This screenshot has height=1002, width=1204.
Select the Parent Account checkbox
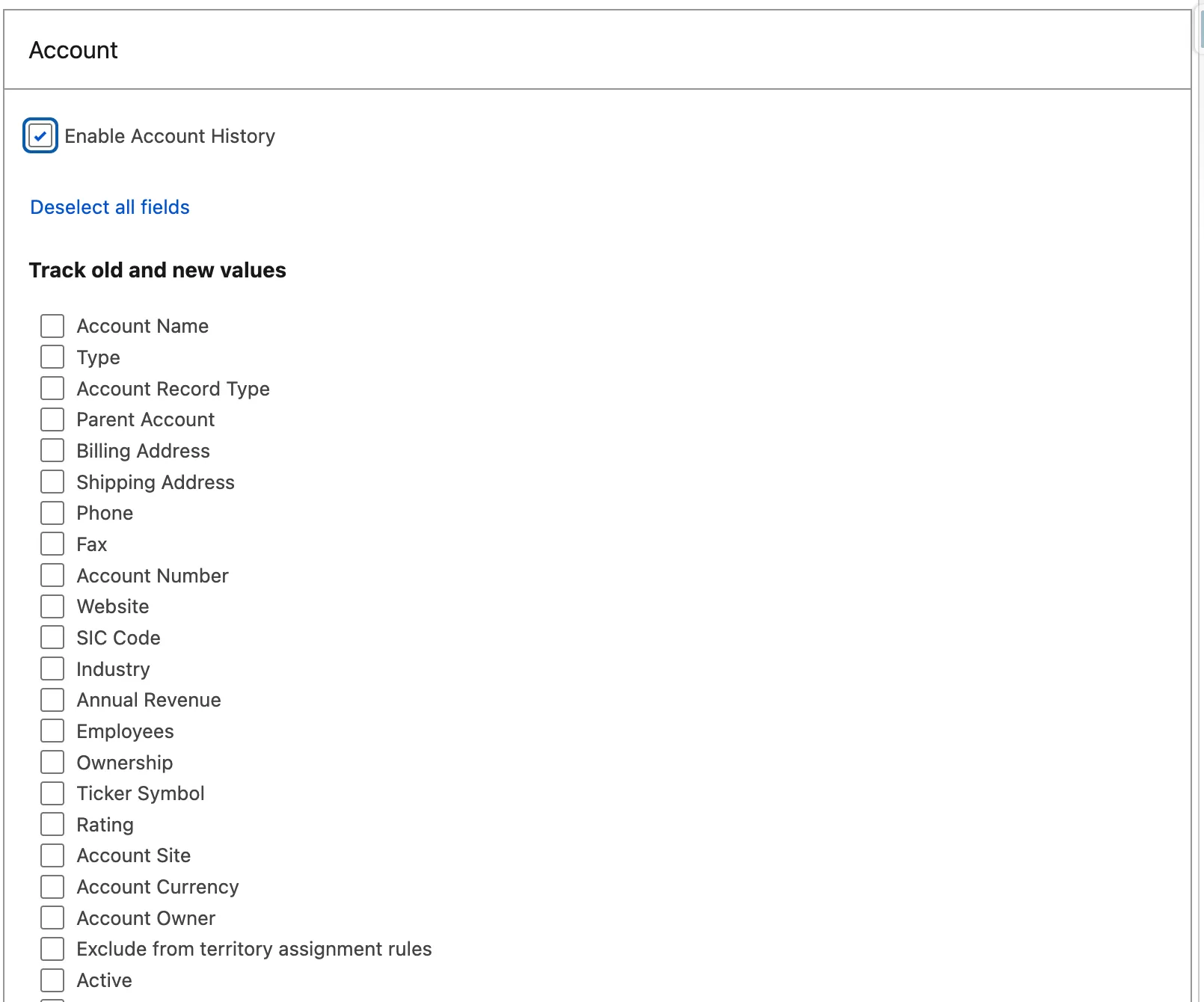[52, 419]
